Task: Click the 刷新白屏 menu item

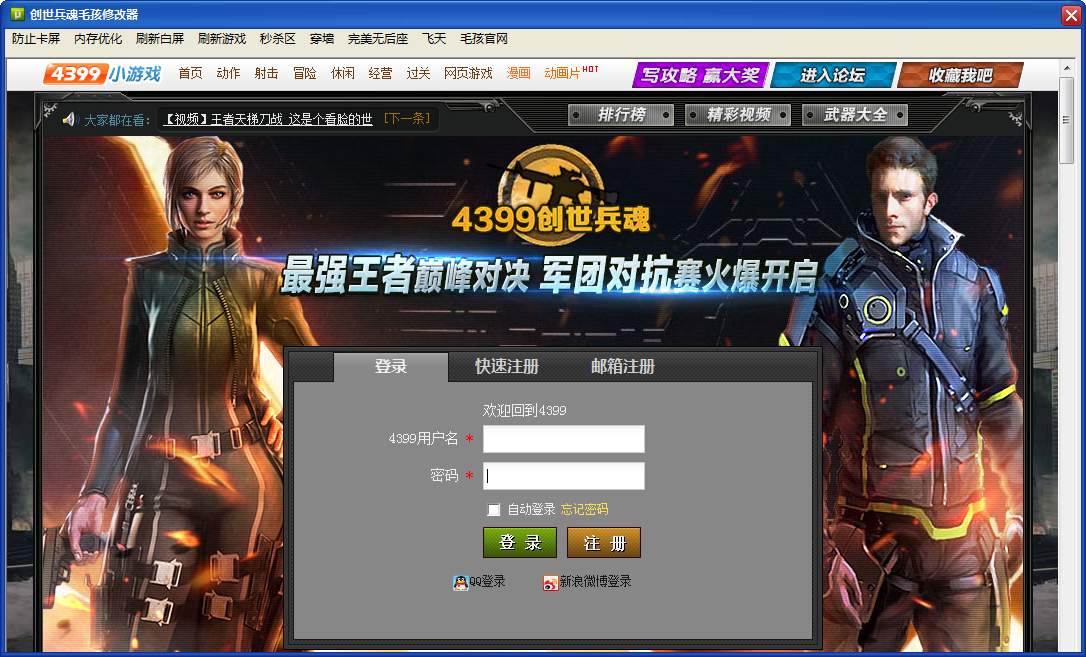Action: [x=160, y=39]
